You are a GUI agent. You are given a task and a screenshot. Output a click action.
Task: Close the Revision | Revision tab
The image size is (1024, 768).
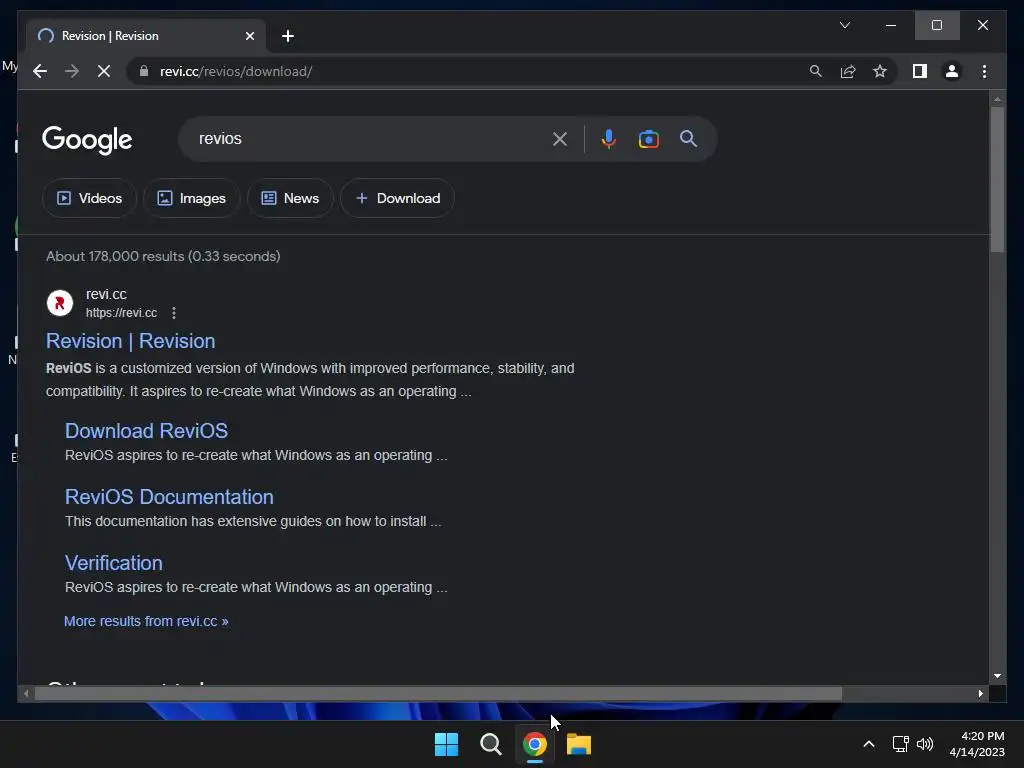pos(249,36)
